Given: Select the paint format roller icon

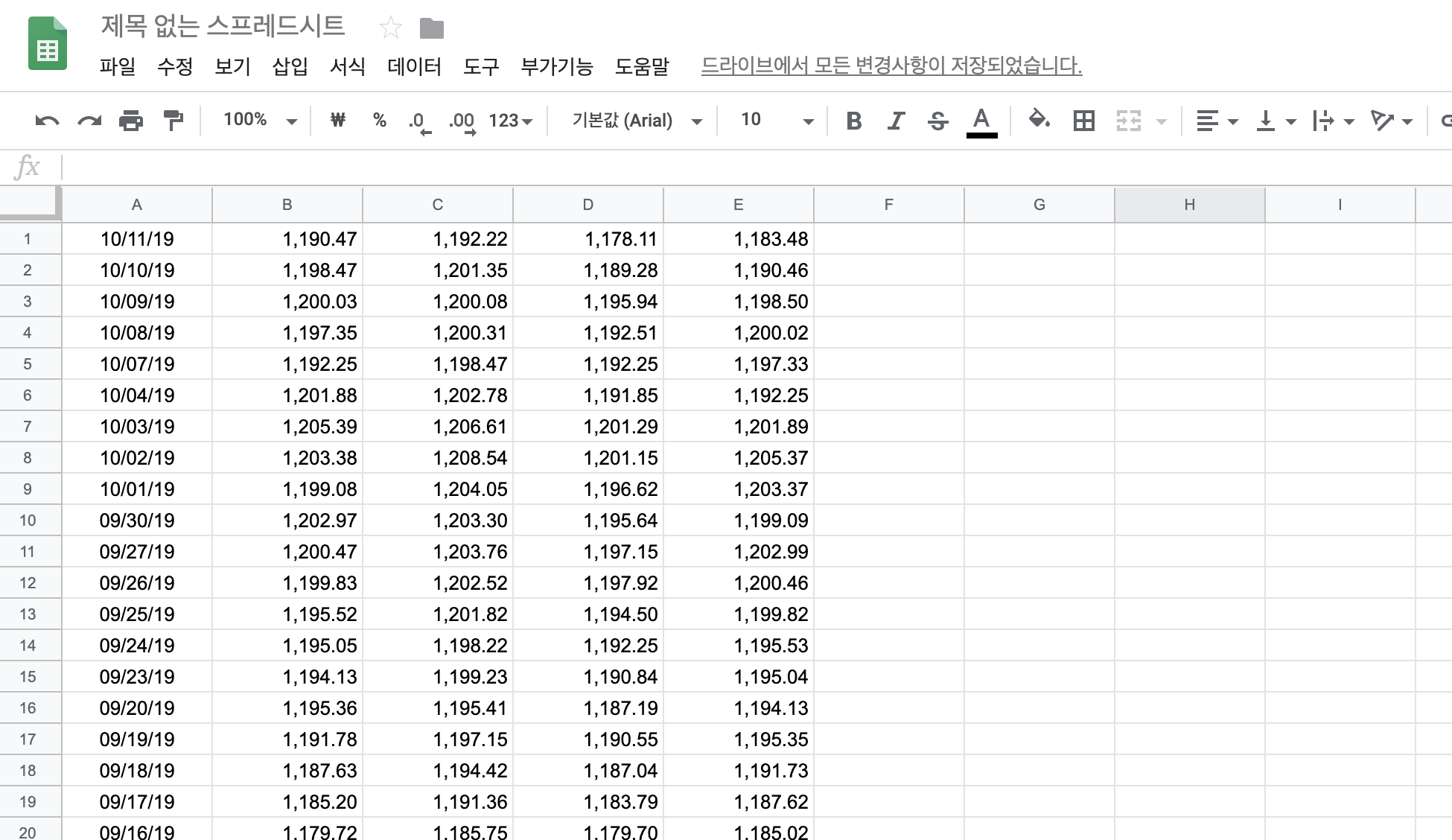Looking at the screenshot, I should pyautogui.click(x=173, y=121).
